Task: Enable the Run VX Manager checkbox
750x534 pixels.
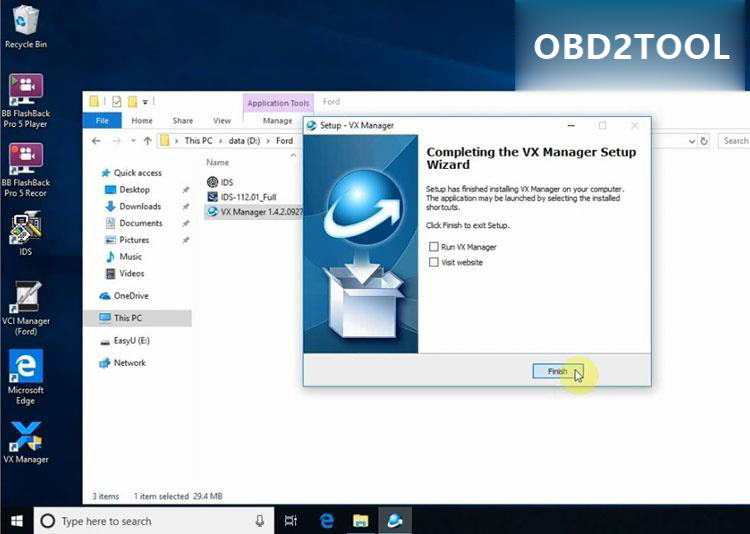Action: tap(433, 246)
